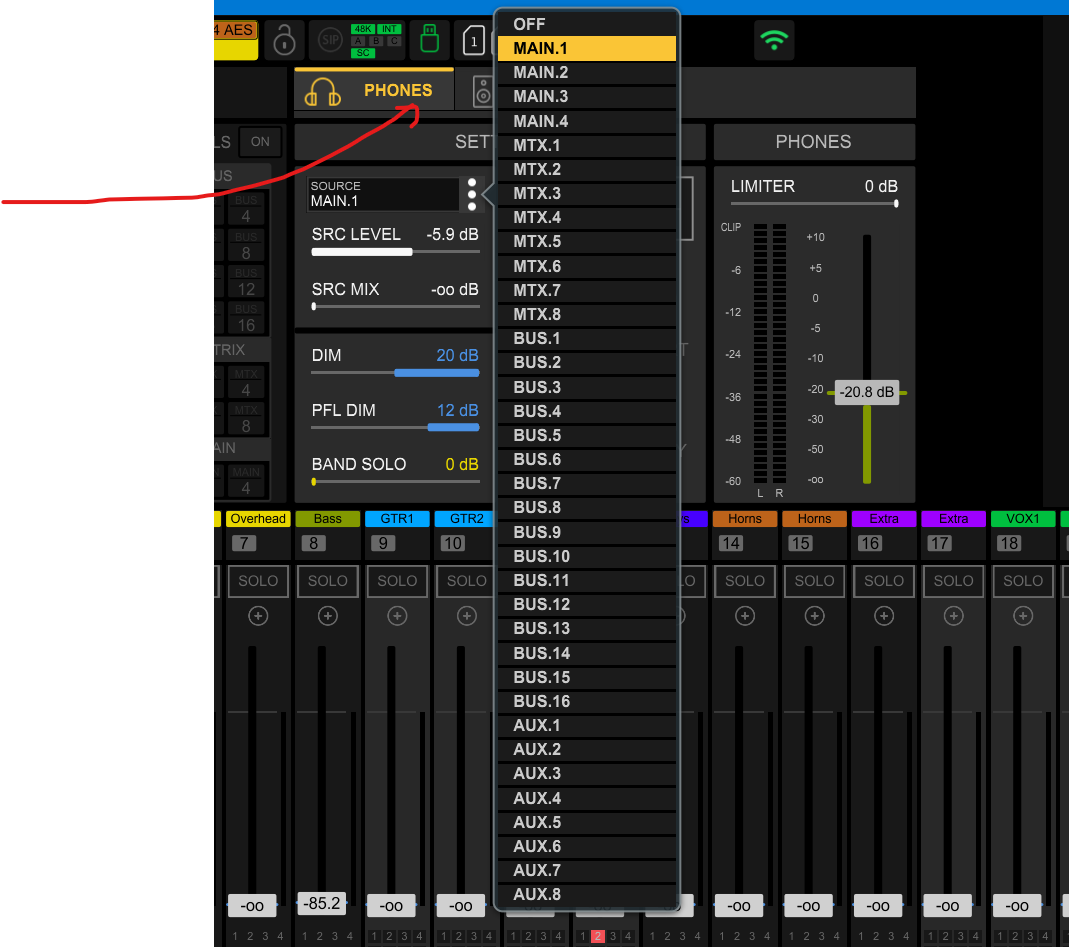
Task: Click the SD card 1 icon
Action: pos(474,40)
